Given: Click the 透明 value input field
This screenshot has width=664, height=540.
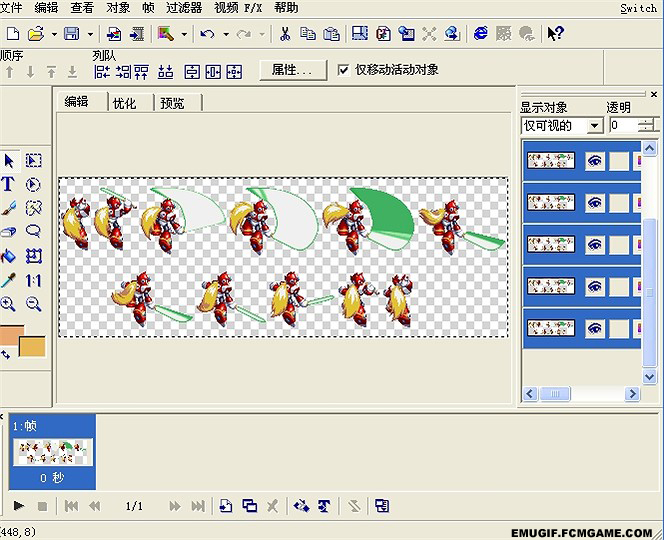Looking at the screenshot, I should pyautogui.click(x=624, y=125).
